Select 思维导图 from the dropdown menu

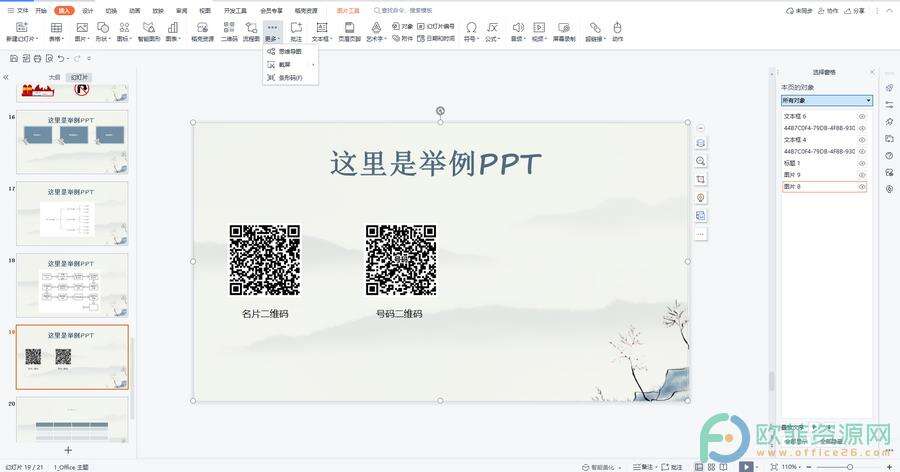pos(290,51)
